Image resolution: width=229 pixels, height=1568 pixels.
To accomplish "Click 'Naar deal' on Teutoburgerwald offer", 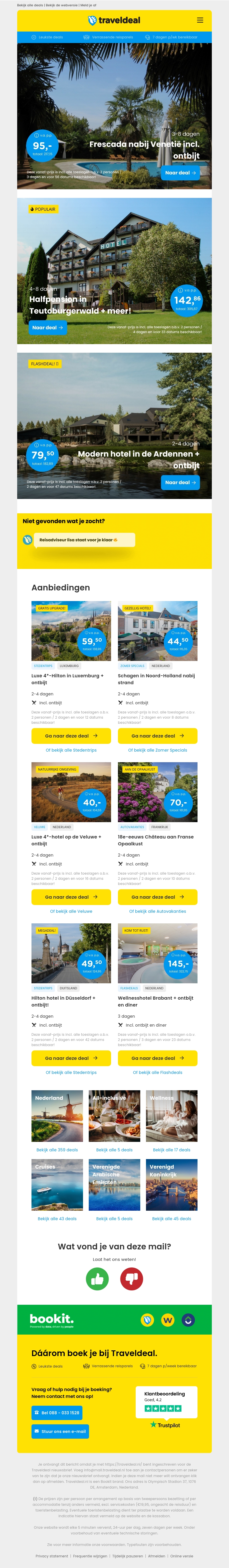I will pos(48,327).
